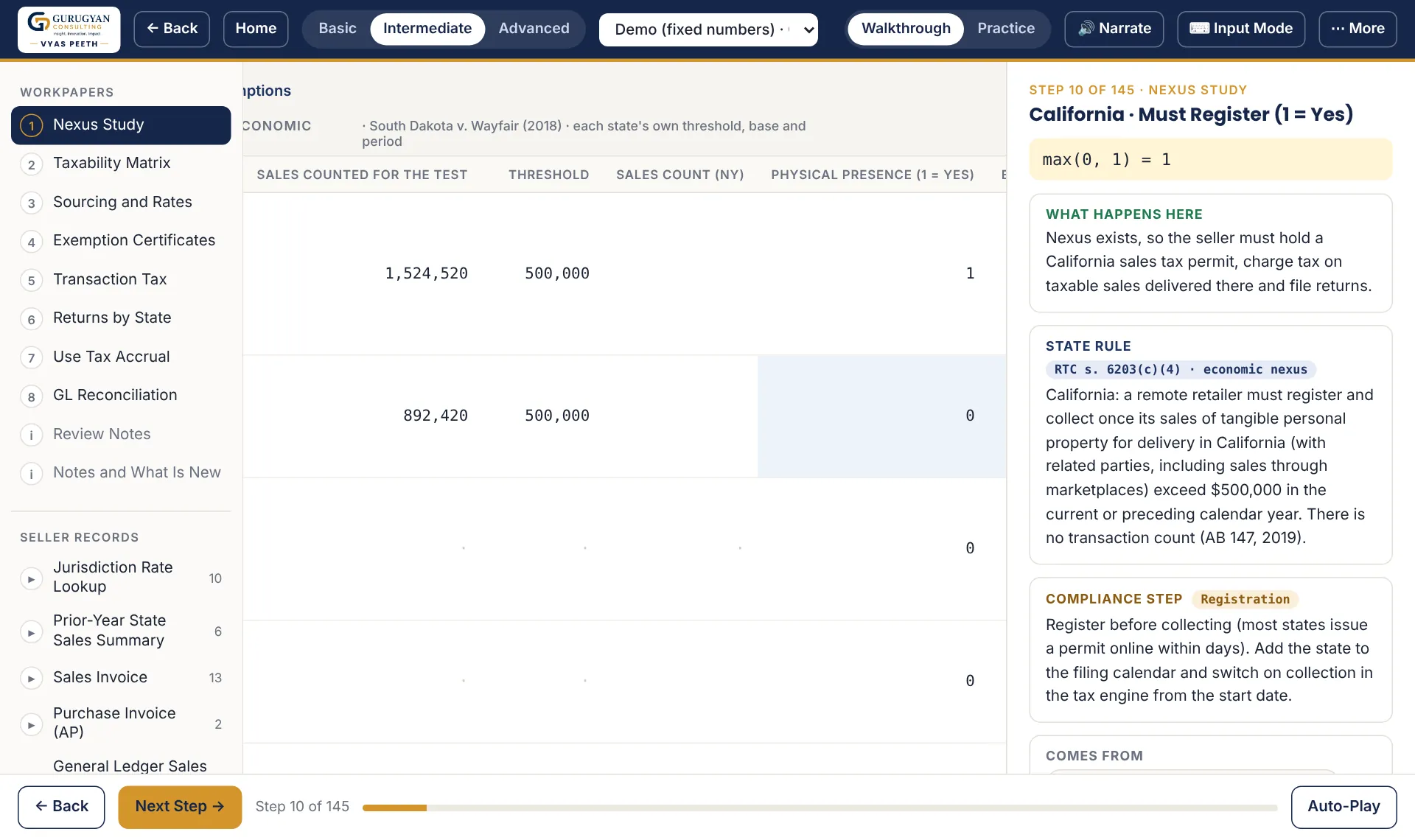This screenshot has width=1415, height=840.
Task: Click the number 6 icon for Returns by State
Action: pyautogui.click(x=31, y=319)
